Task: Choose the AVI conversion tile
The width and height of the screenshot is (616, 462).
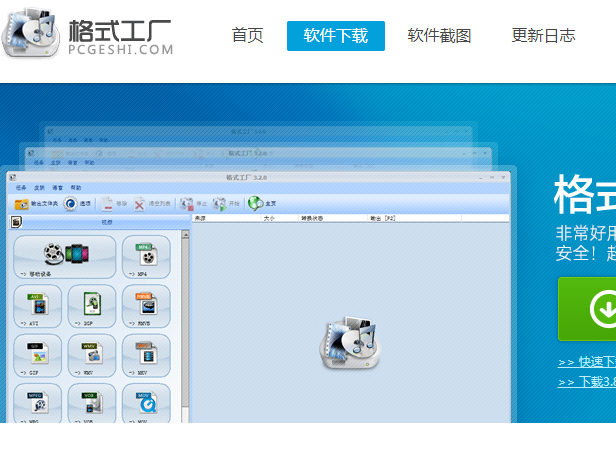Action: point(38,306)
